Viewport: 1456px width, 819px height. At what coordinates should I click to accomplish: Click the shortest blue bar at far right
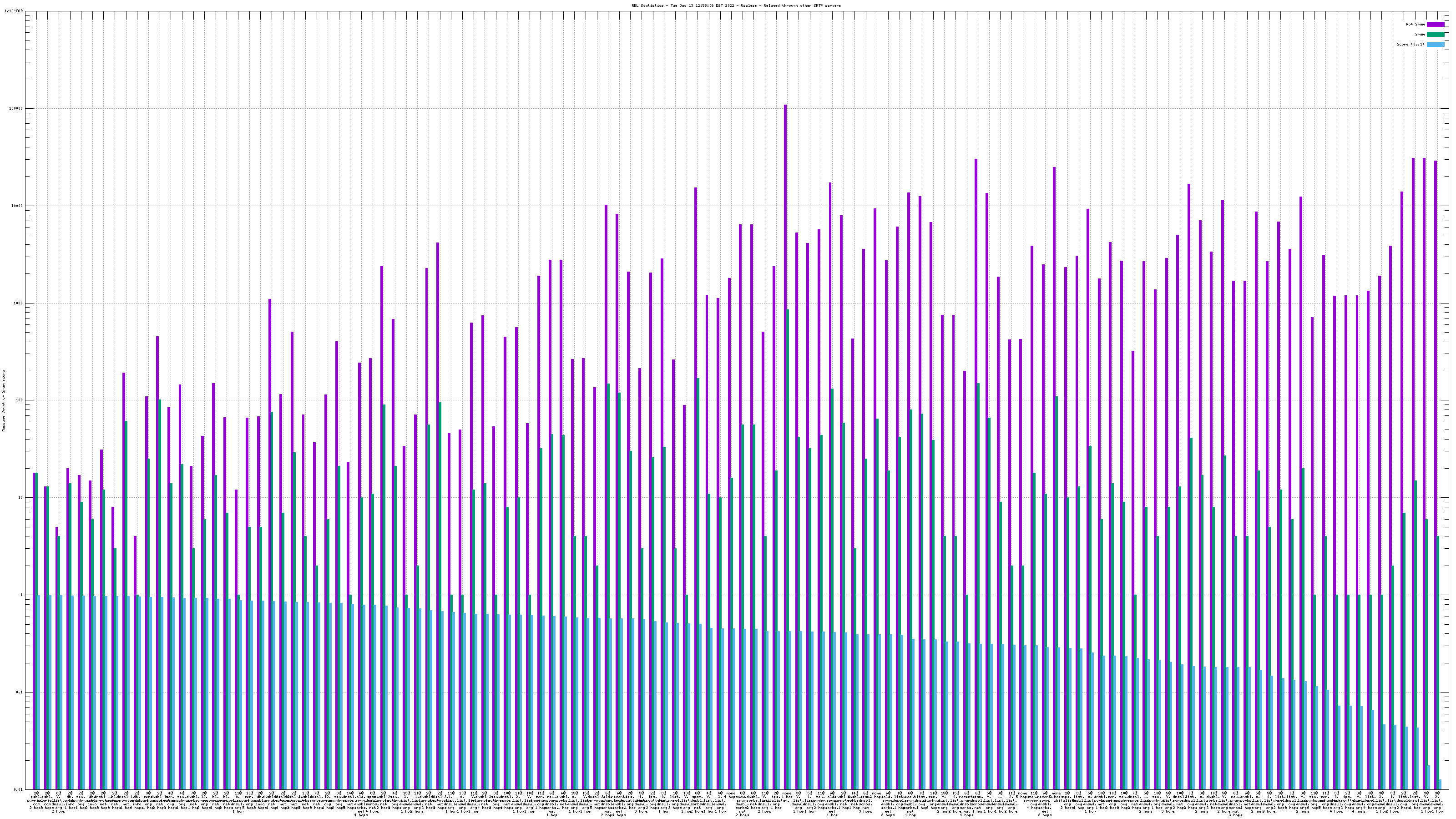coord(1440,784)
